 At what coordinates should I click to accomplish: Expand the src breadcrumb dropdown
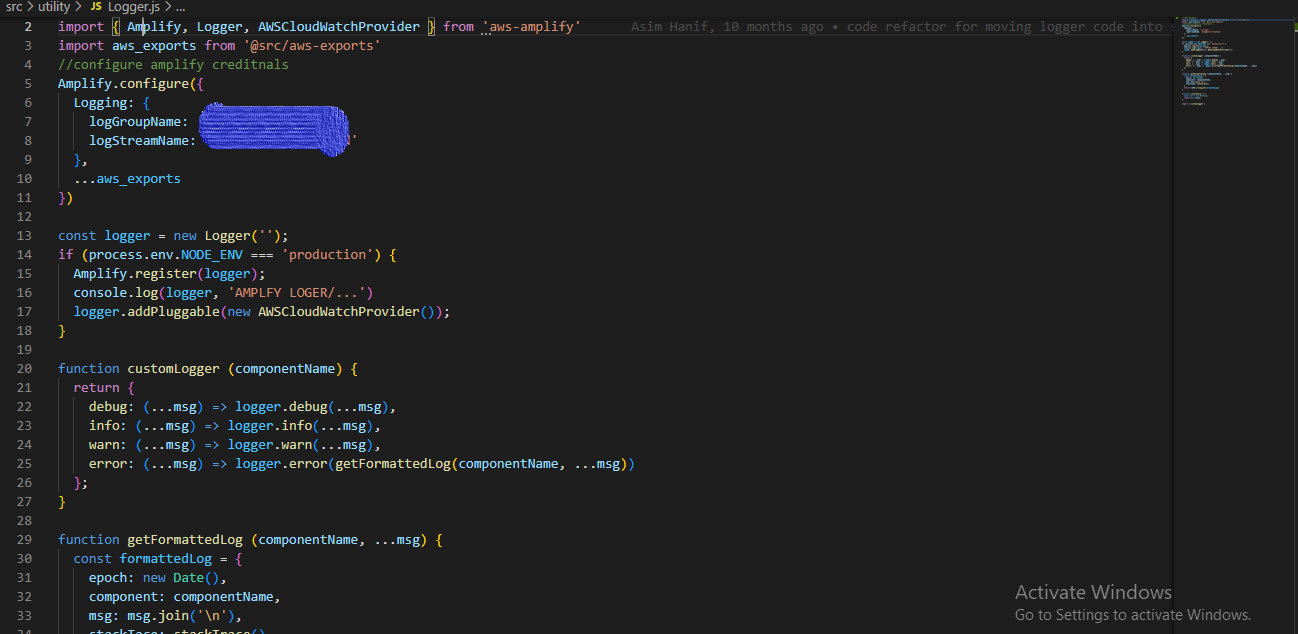13,6
